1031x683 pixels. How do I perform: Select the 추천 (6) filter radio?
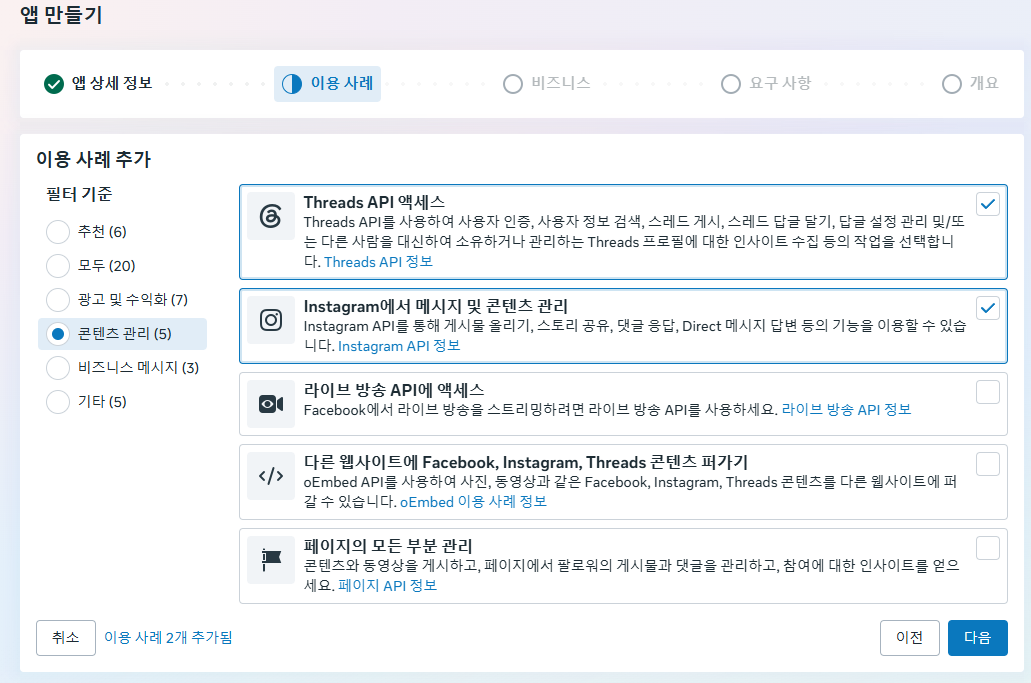click(x=58, y=232)
